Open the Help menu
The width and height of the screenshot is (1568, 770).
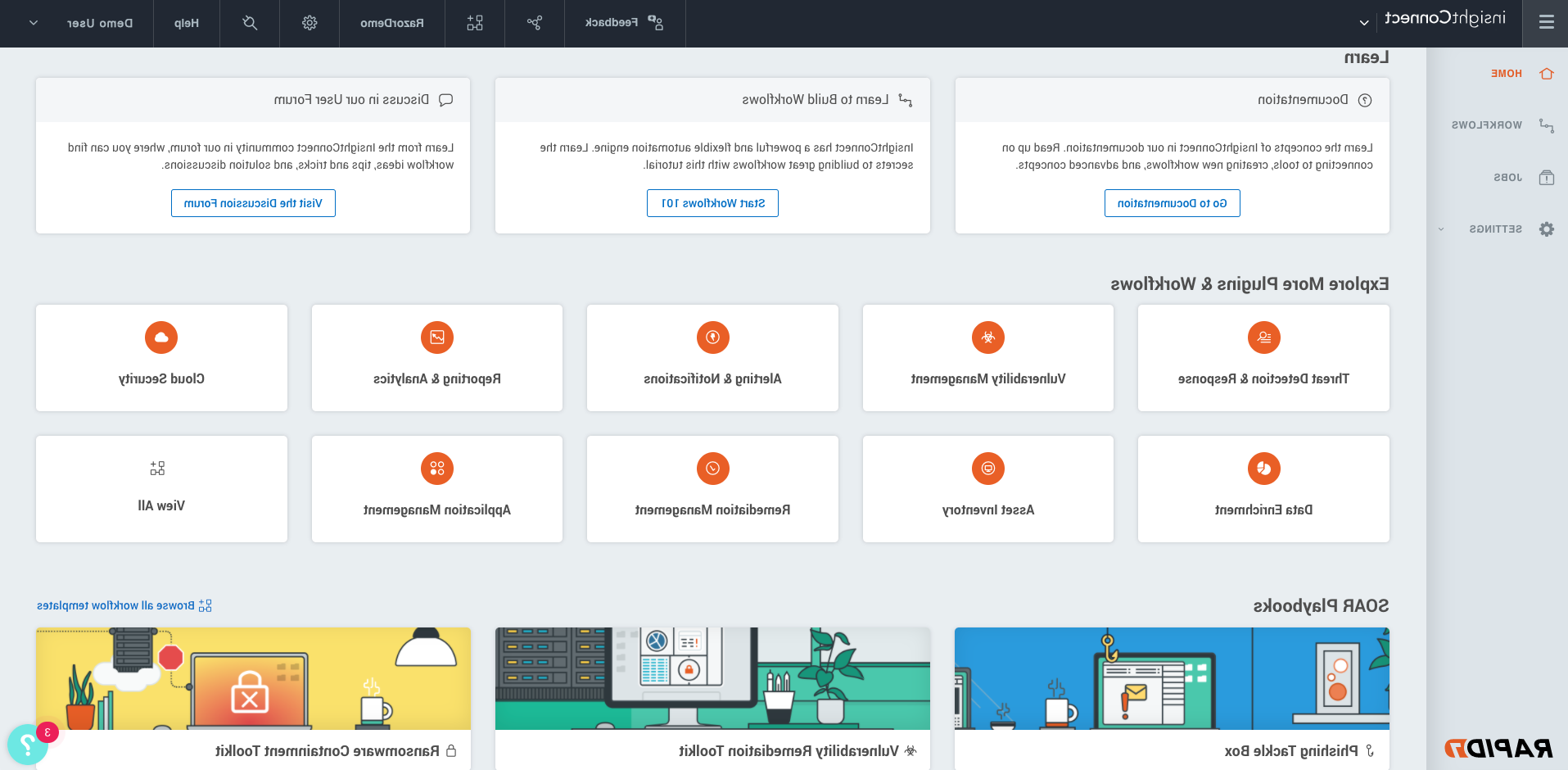[187, 23]
